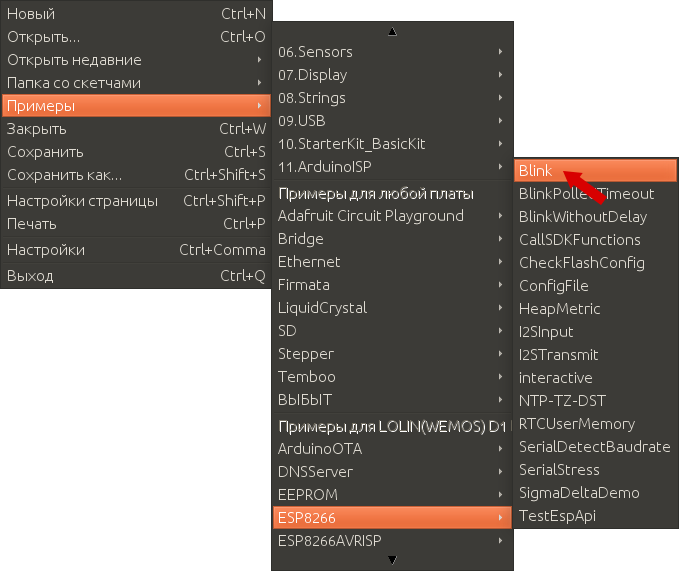Open the SerialStress example
The height and width of the screenshot is (571, 679).
coord(595,468)
